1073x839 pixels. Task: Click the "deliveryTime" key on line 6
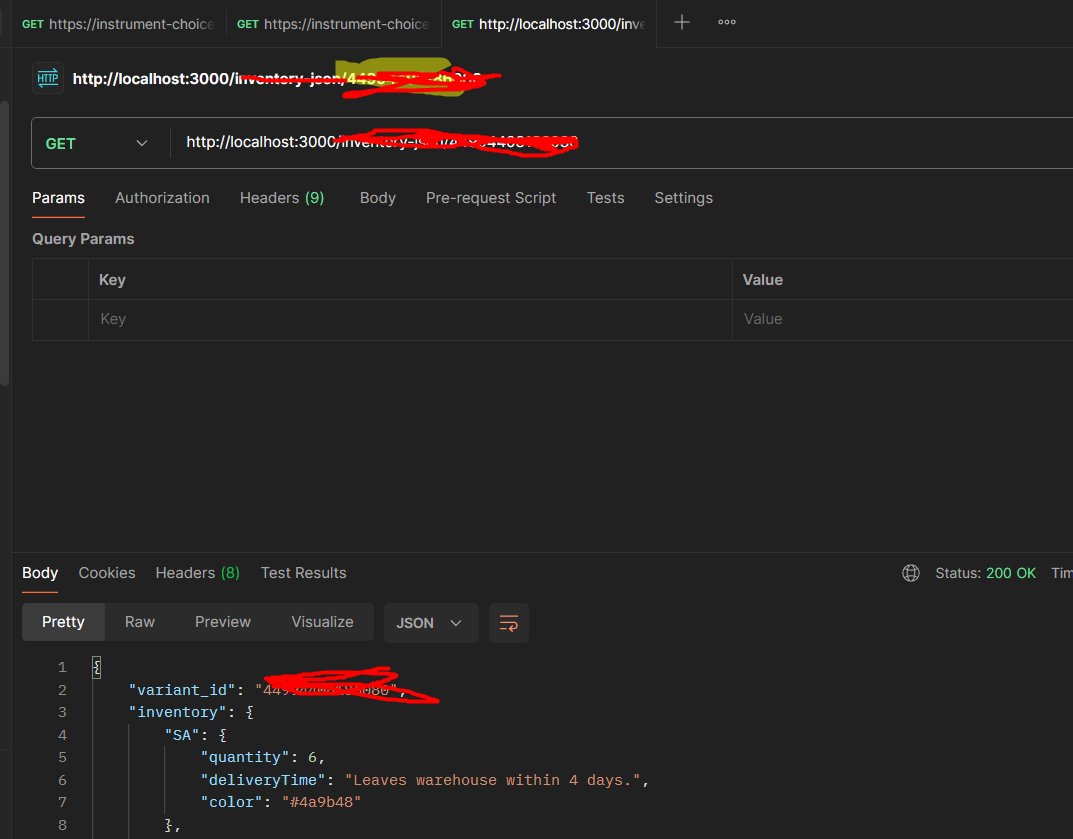pos(263,780)
